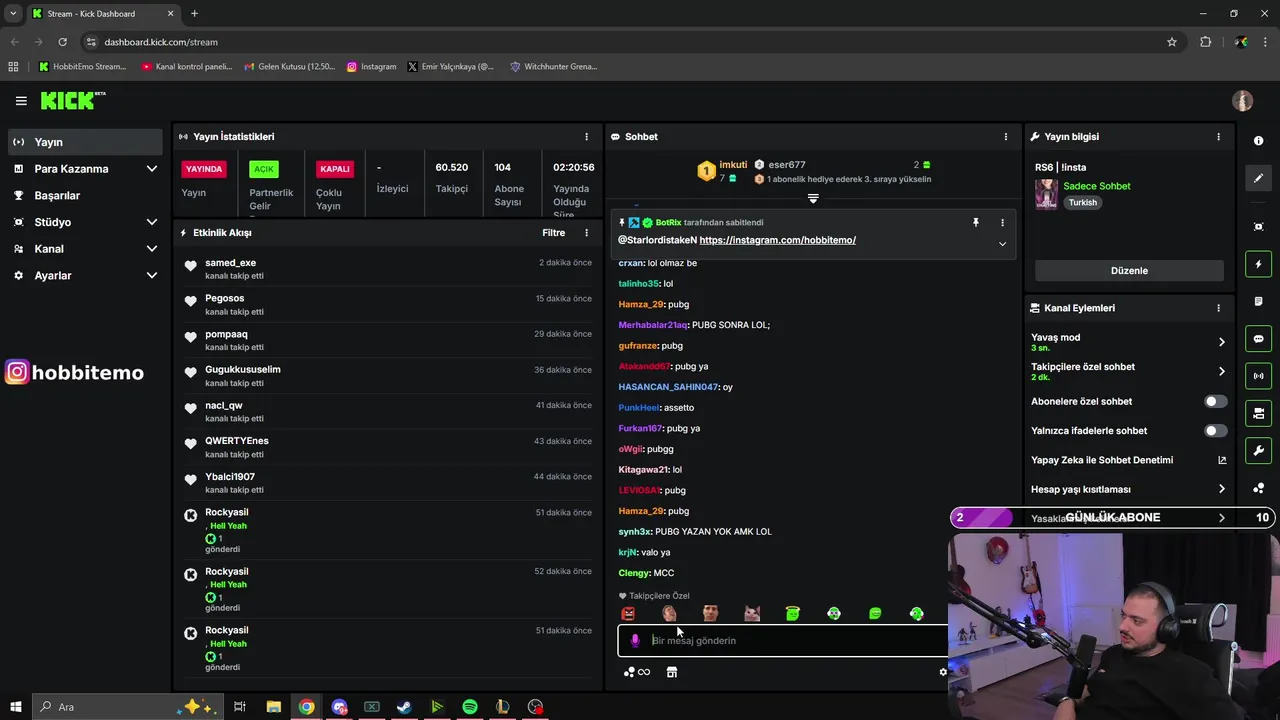Open the hamburger menu beside the Kick logo
Image resolution: width=1280 pixels, height=720 pixels.
click(x=21, y=101)
